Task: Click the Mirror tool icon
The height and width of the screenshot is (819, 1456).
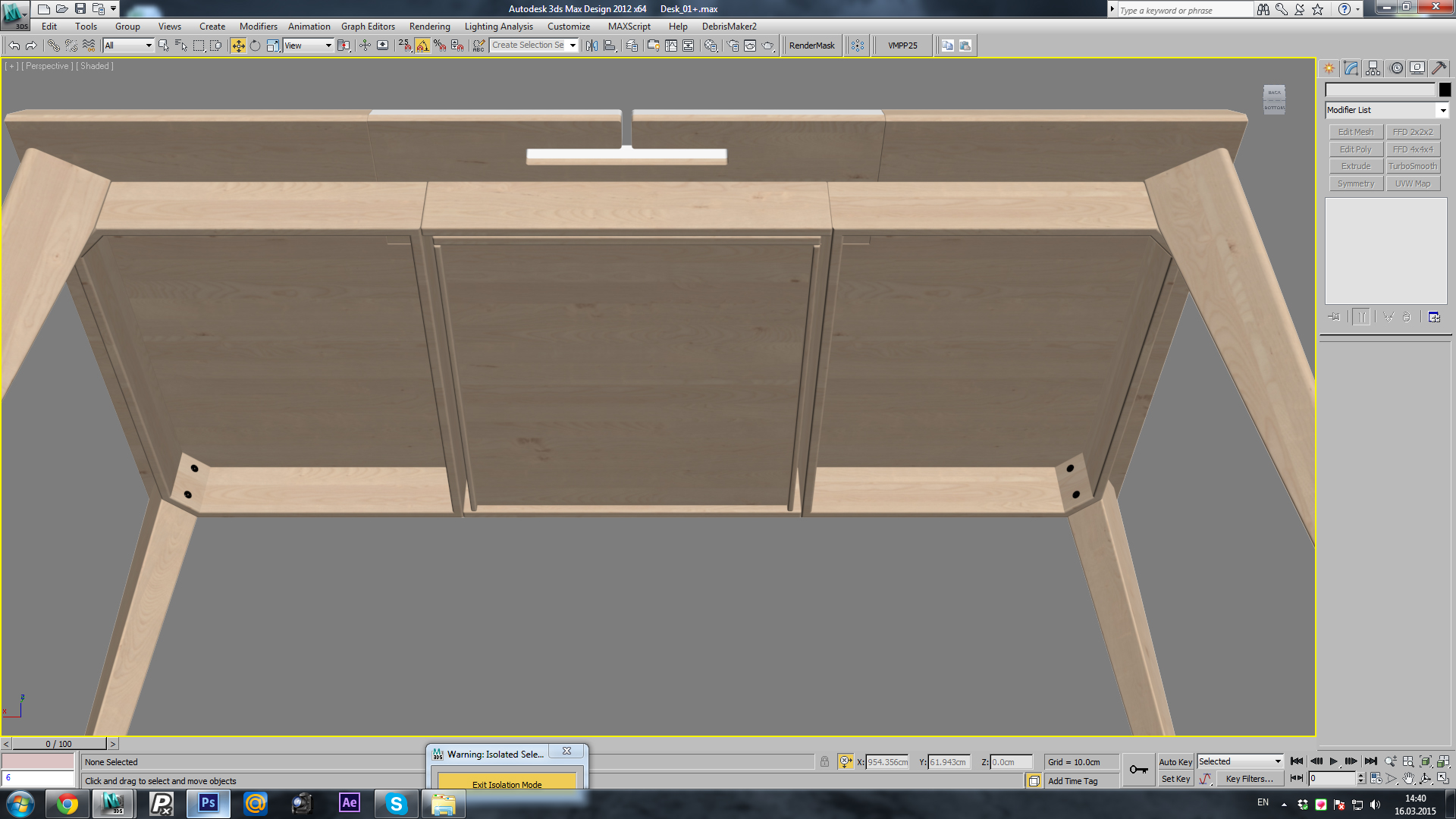Action: 592,45
